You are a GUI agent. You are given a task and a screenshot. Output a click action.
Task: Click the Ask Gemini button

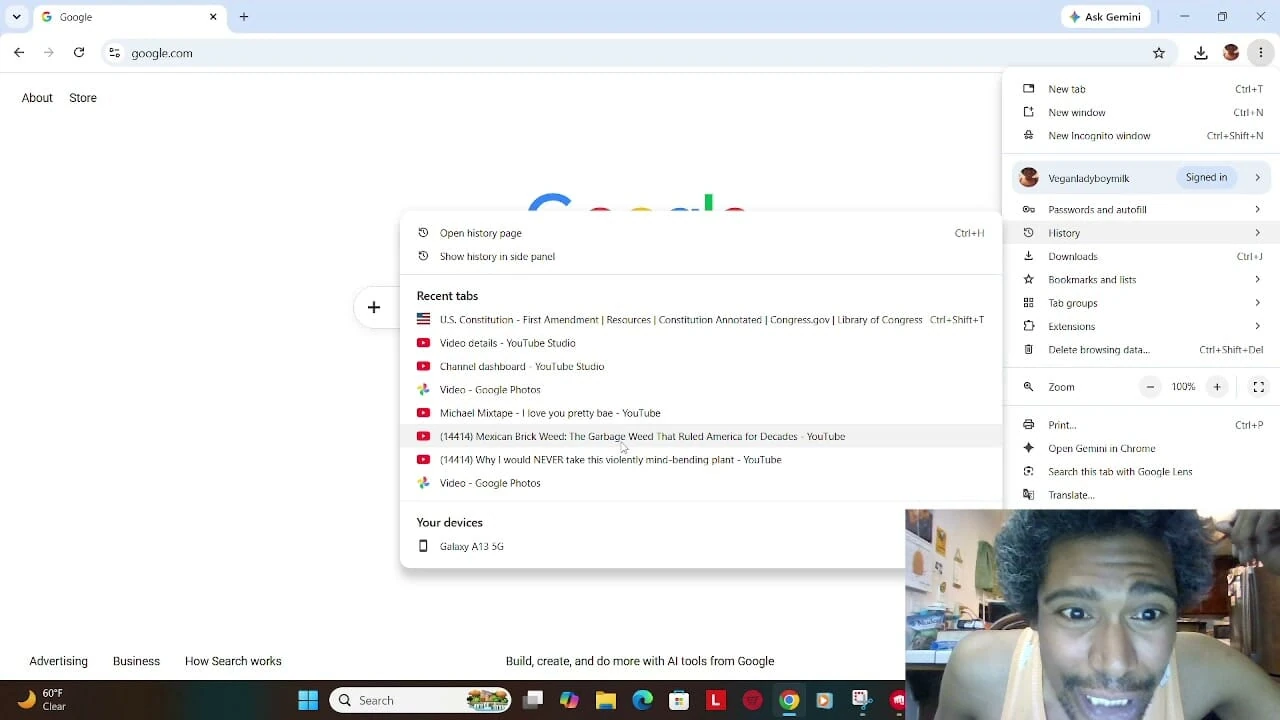(1106, 17)
